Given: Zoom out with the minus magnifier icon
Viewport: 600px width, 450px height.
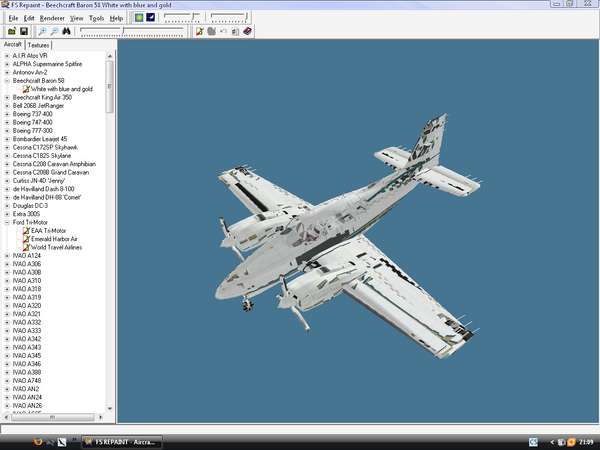Looking at the screenshot, I should tap(54, 31).
